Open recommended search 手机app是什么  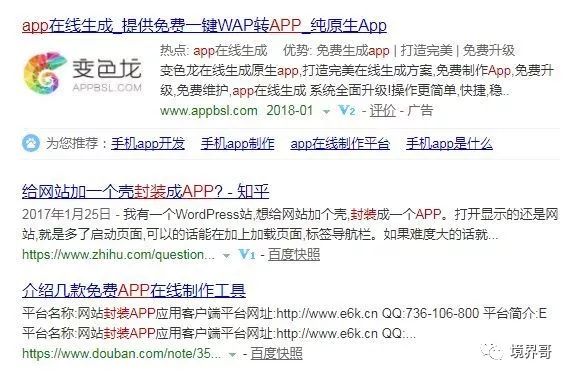pos(449,144)
